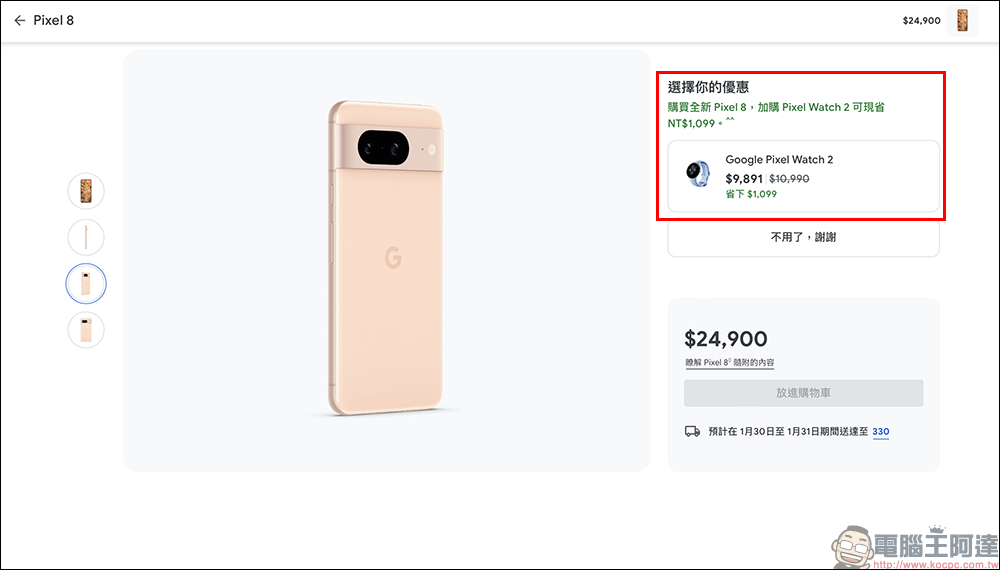
Task: Click the back arrow beside Pixel 8
Action: coord(20,20)
